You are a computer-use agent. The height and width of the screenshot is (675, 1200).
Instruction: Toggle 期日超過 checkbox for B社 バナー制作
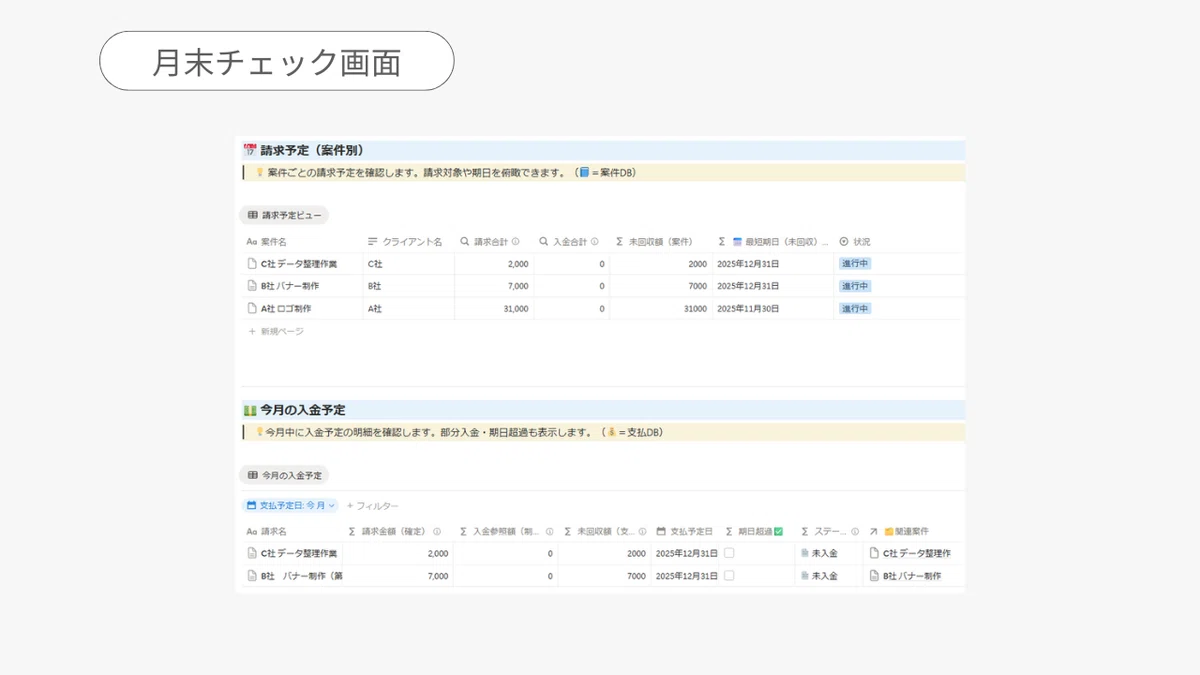pyautogui.click(x=729, y=576)
